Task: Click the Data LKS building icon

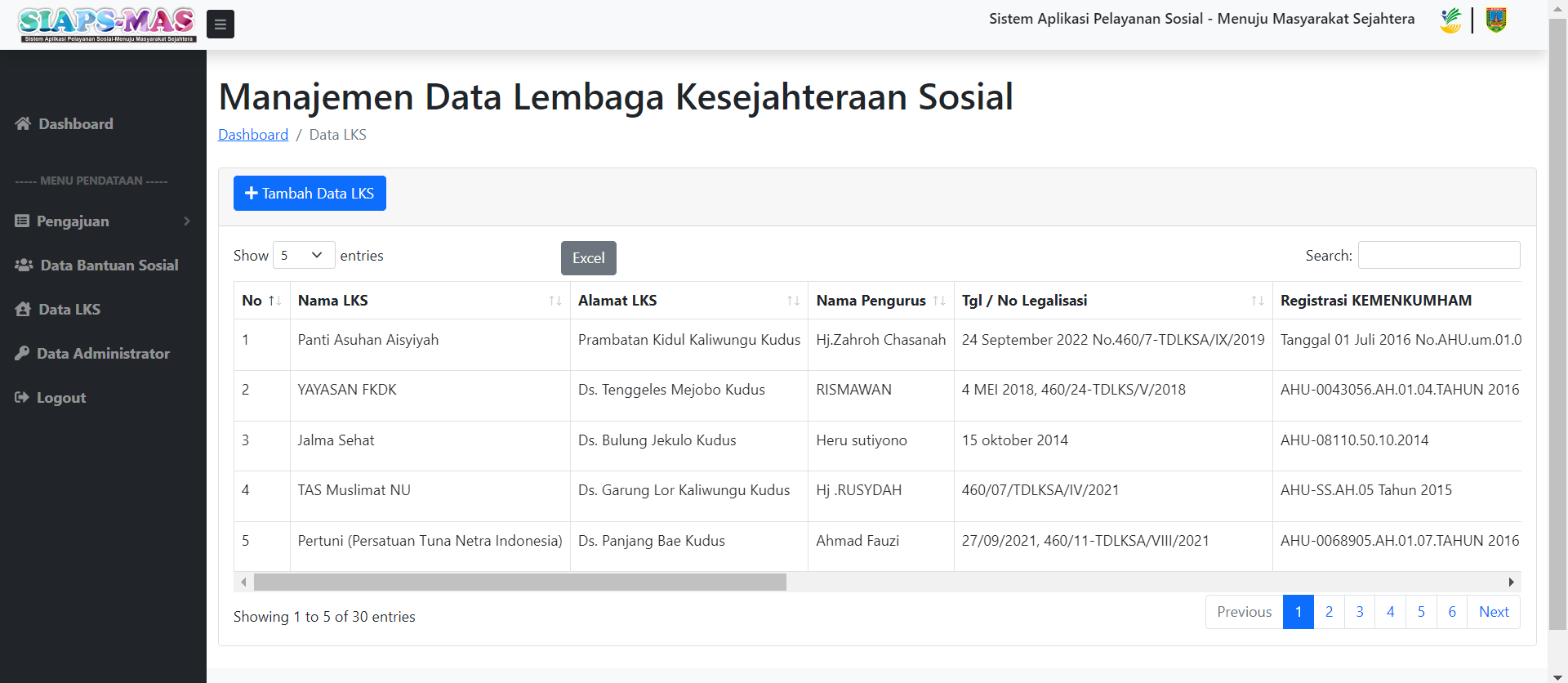Action: coord(23,310)
